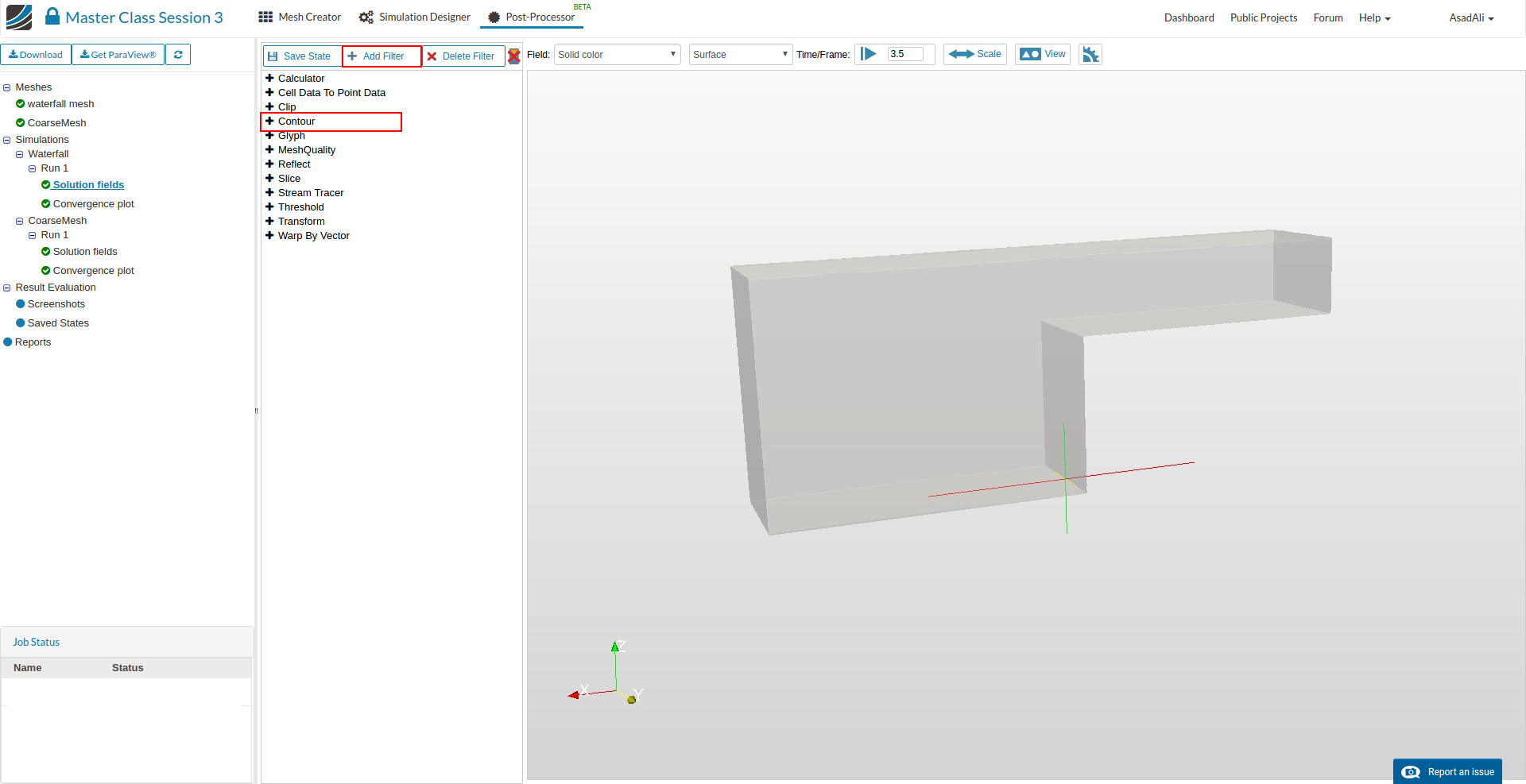Click the plus icon next to Slice
1526x784 pixels.
(x=269, y=179)
